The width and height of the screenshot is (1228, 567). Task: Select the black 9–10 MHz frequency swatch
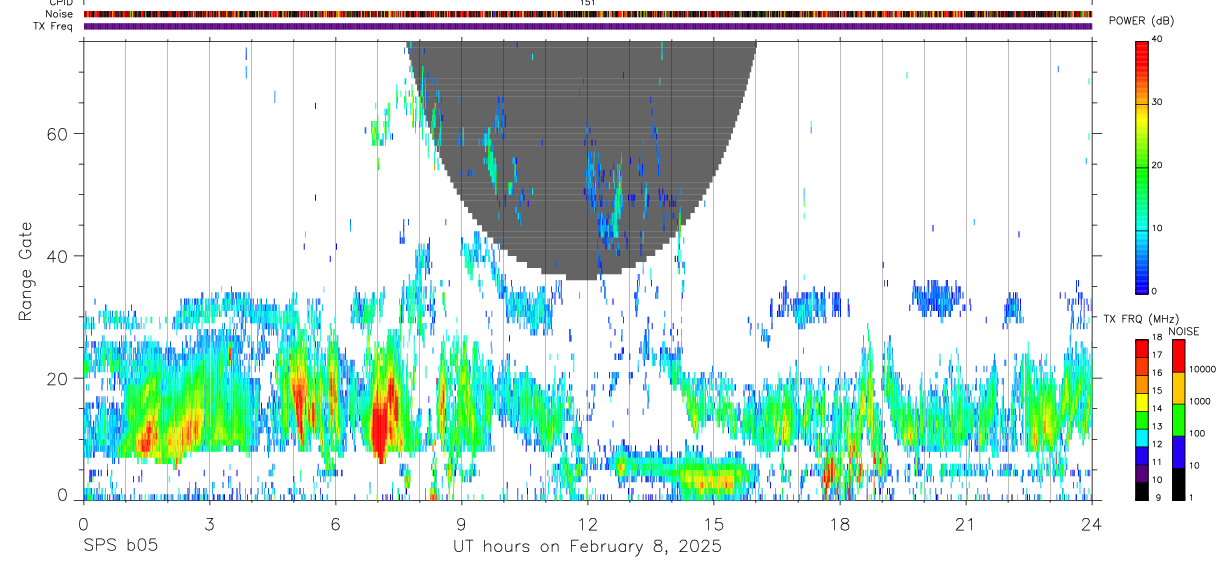[x=1142, y=490]
